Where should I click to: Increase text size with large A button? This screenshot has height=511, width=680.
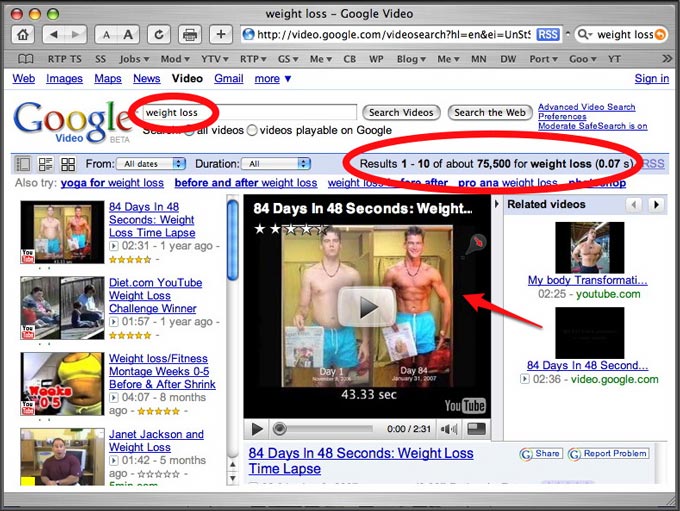click(x=128, y=35)
